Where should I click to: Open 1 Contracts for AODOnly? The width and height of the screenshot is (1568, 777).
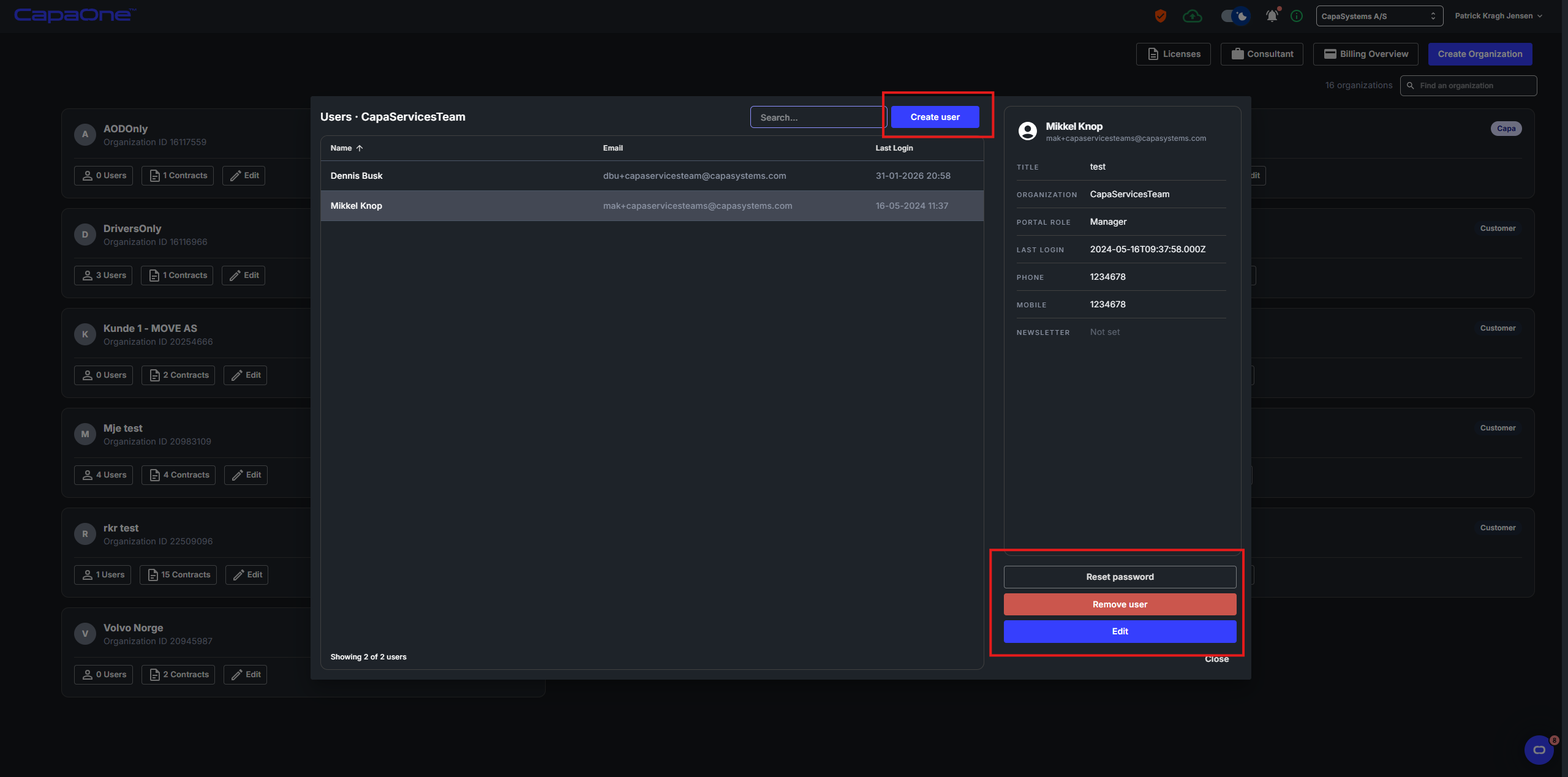[178, 176]
